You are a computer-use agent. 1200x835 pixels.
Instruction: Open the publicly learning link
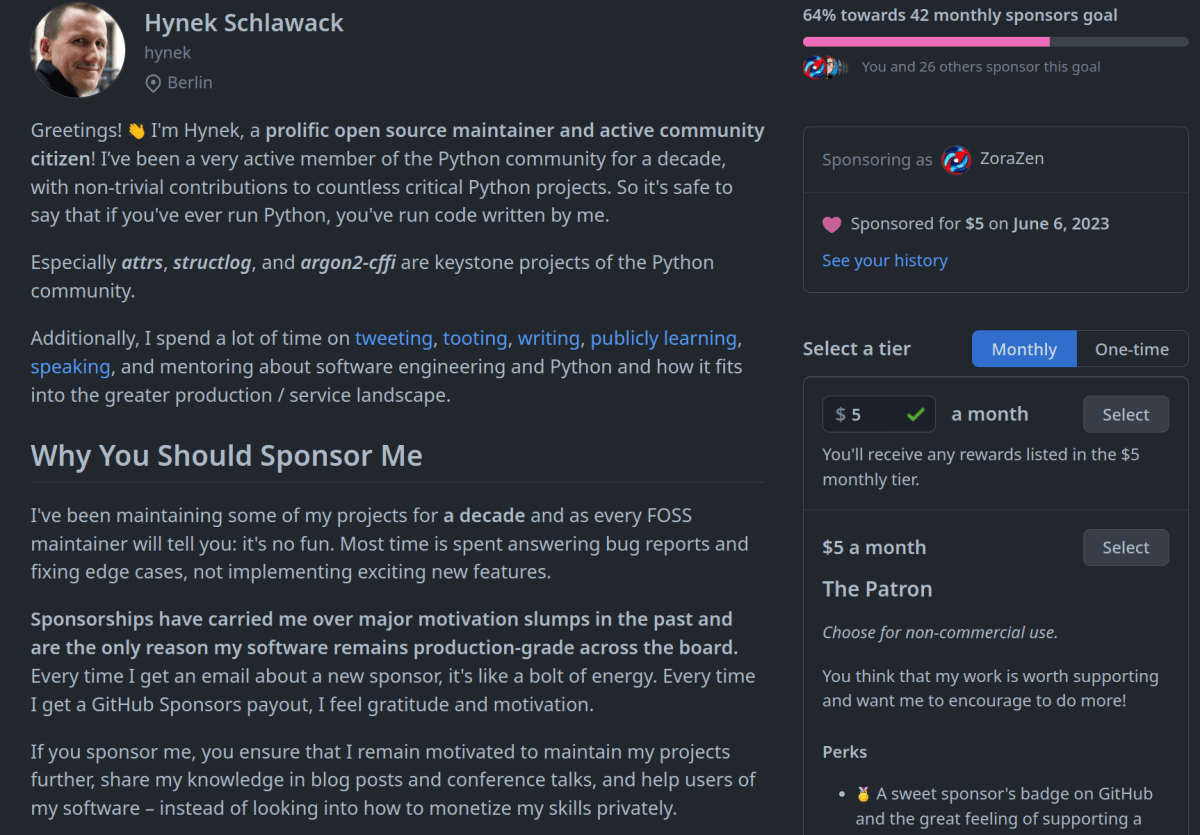tap(663, 338)
